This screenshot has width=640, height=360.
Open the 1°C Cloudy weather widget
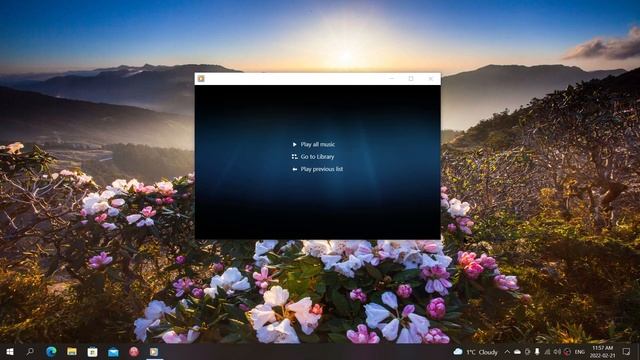[x=476, y=352]
